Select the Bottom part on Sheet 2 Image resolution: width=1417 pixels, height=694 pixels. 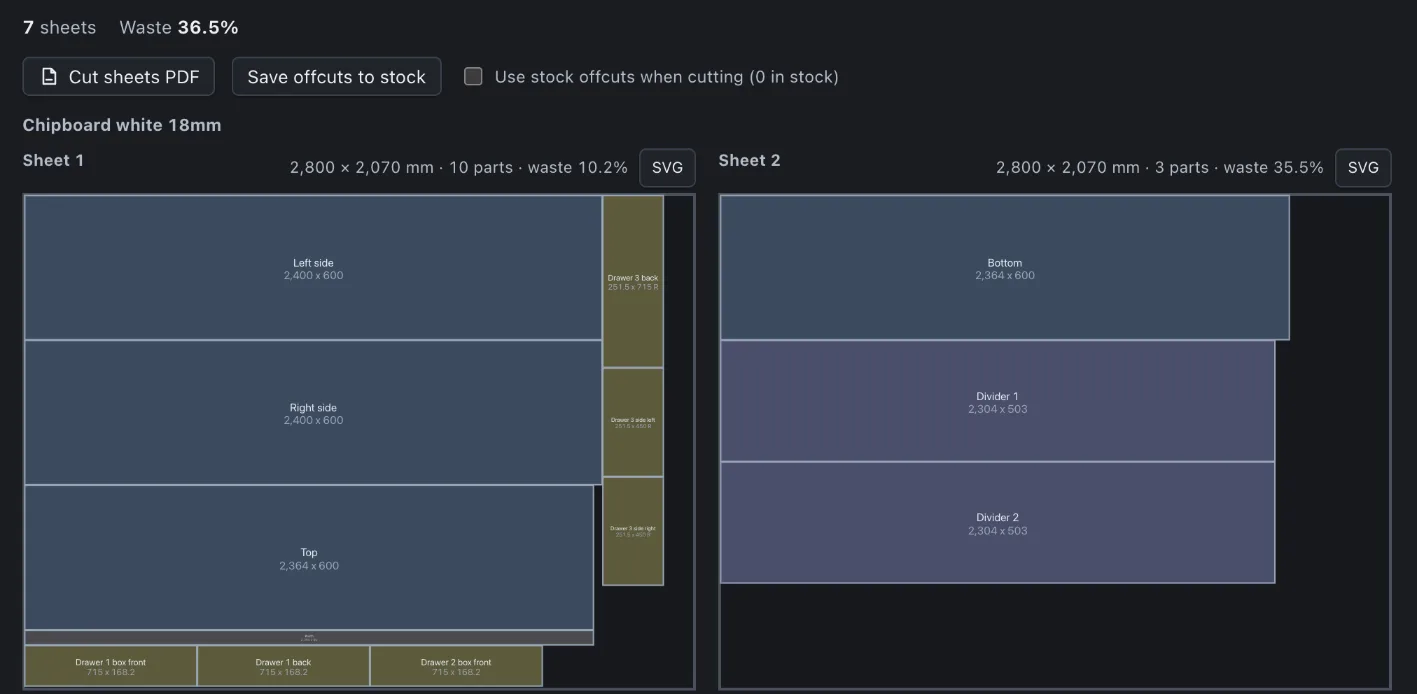[1005, 268]
